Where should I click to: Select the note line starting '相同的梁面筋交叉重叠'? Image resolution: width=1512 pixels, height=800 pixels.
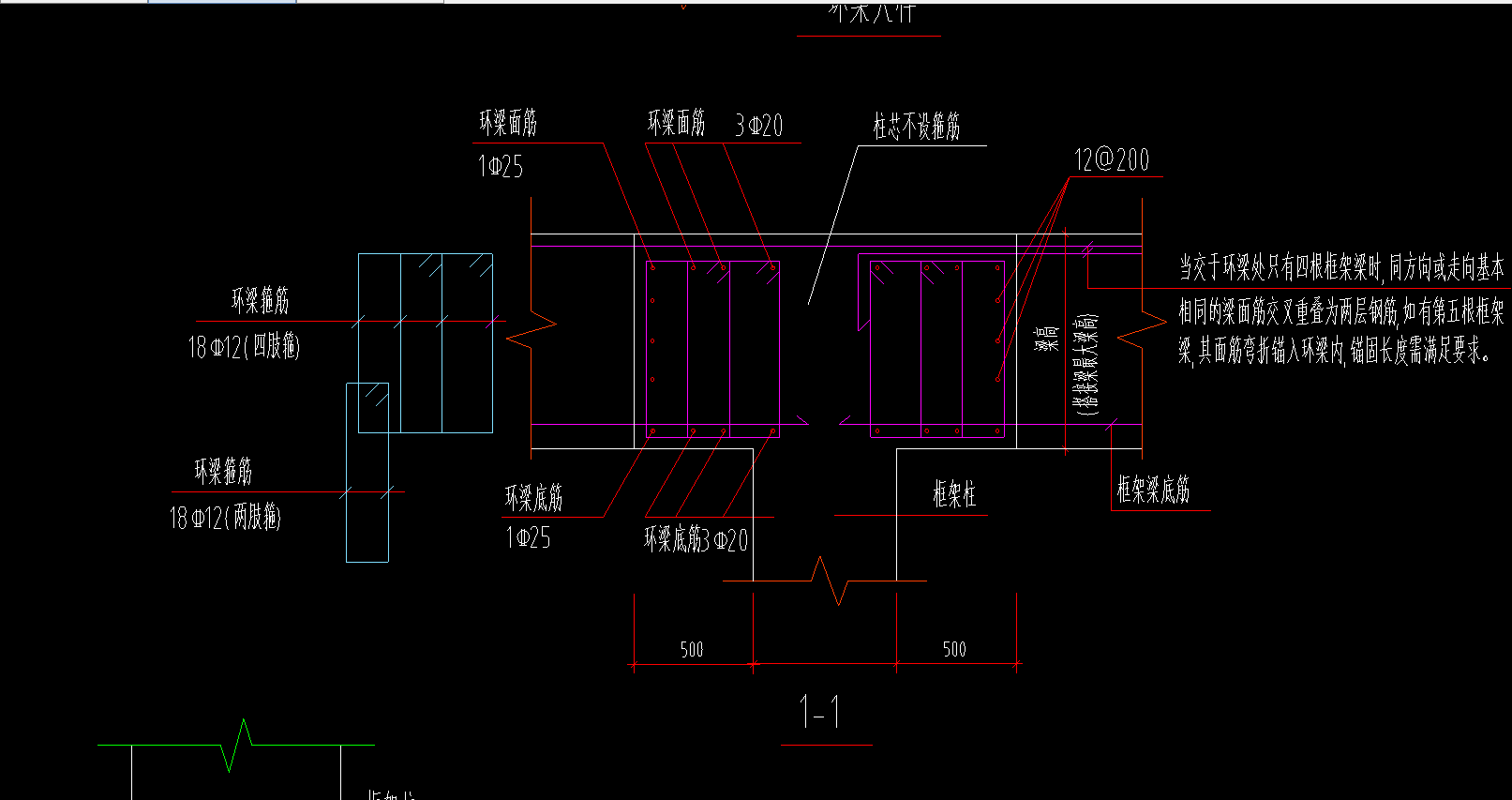pos(1341,310)
